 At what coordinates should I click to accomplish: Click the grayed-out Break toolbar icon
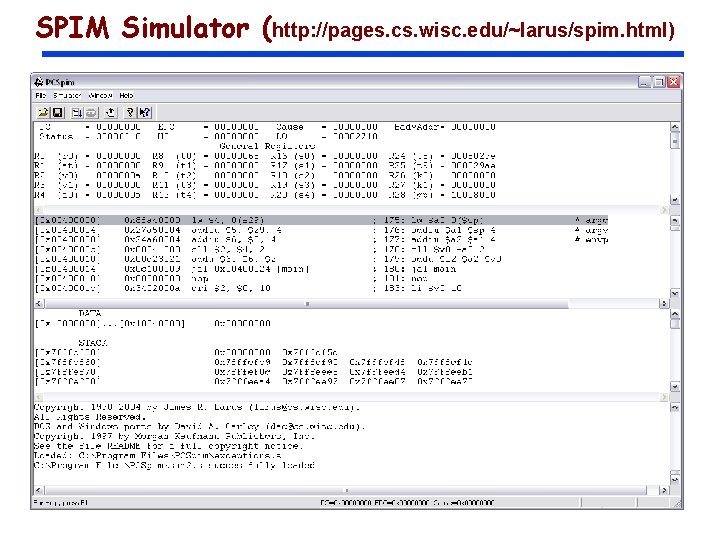click(x=91, y=112)
